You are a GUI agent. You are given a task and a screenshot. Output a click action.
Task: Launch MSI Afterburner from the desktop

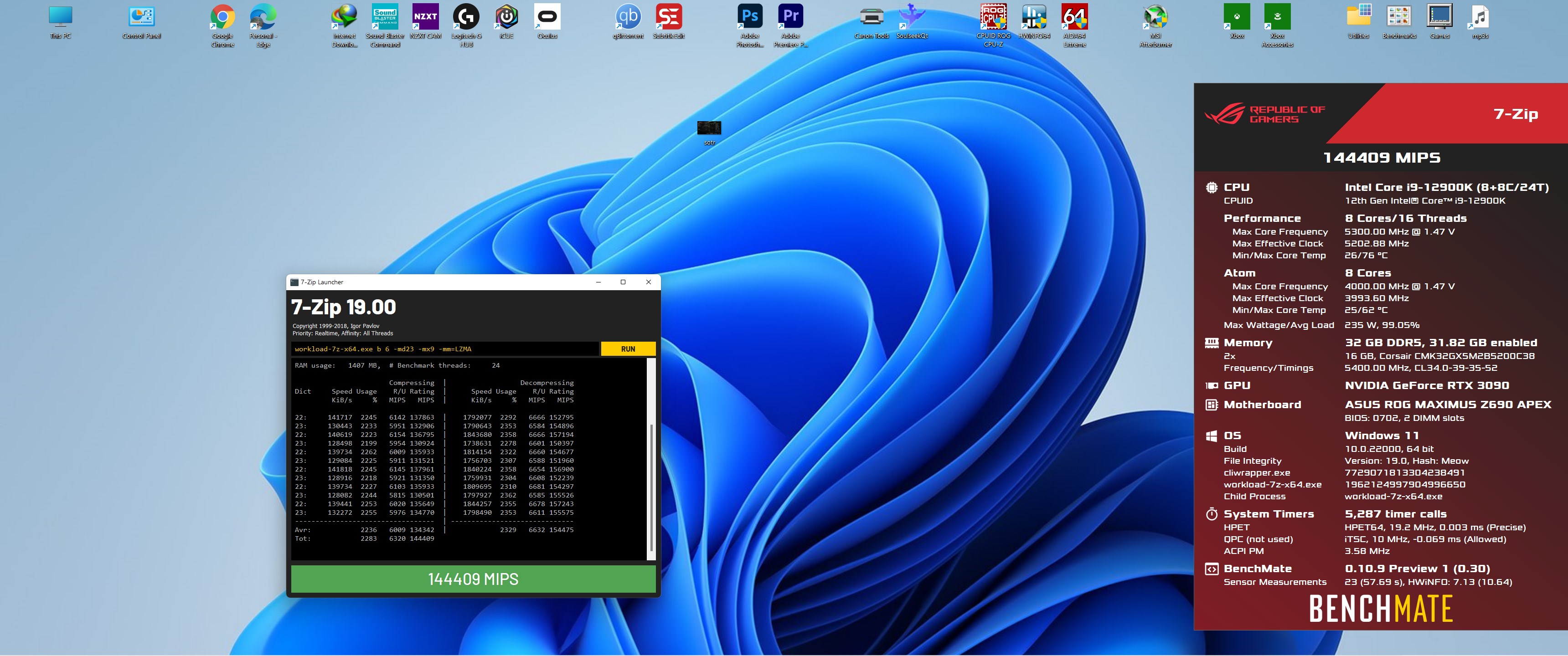[x=1155, y=26]
